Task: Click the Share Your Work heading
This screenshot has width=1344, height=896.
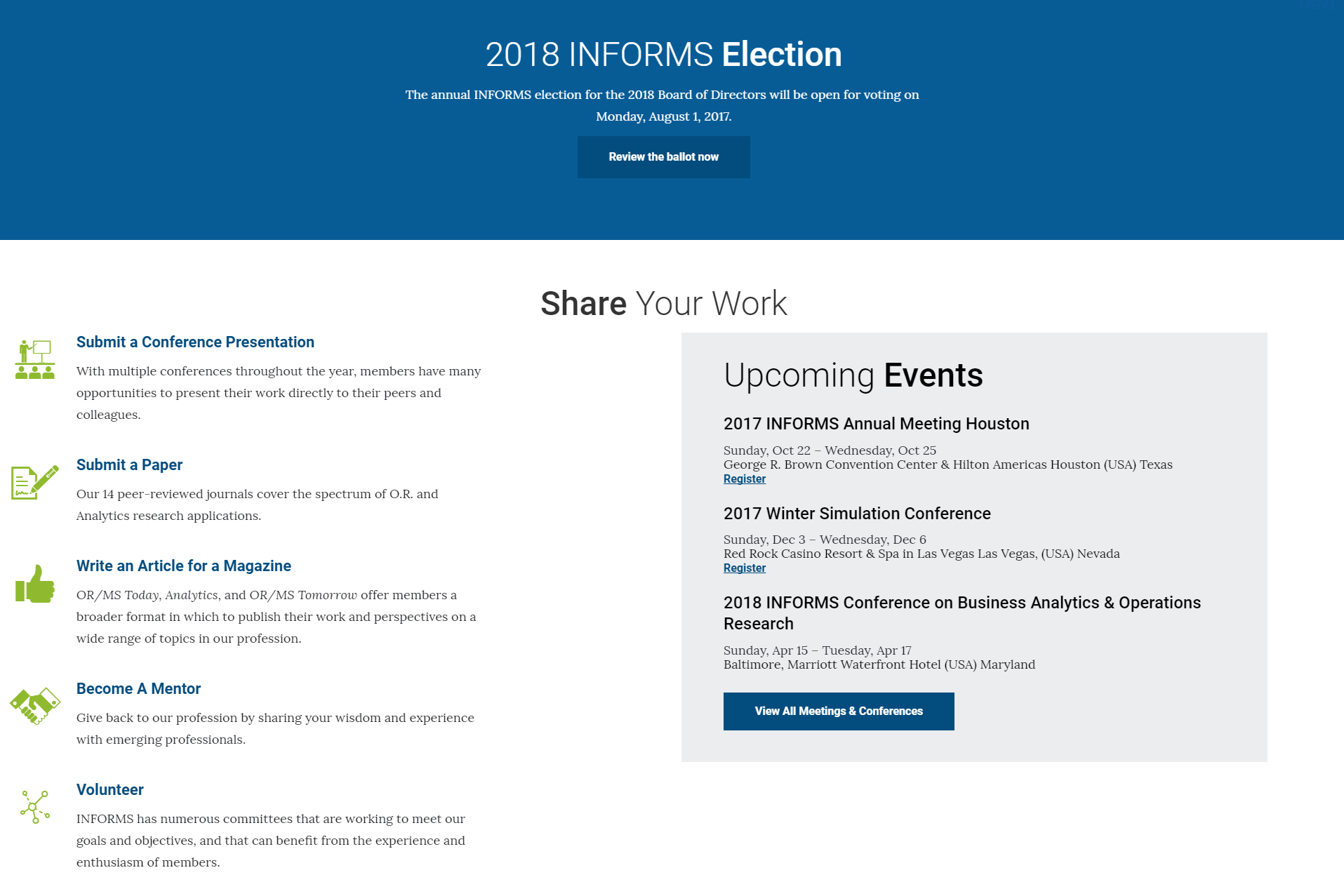Action: tap(663, 303)
